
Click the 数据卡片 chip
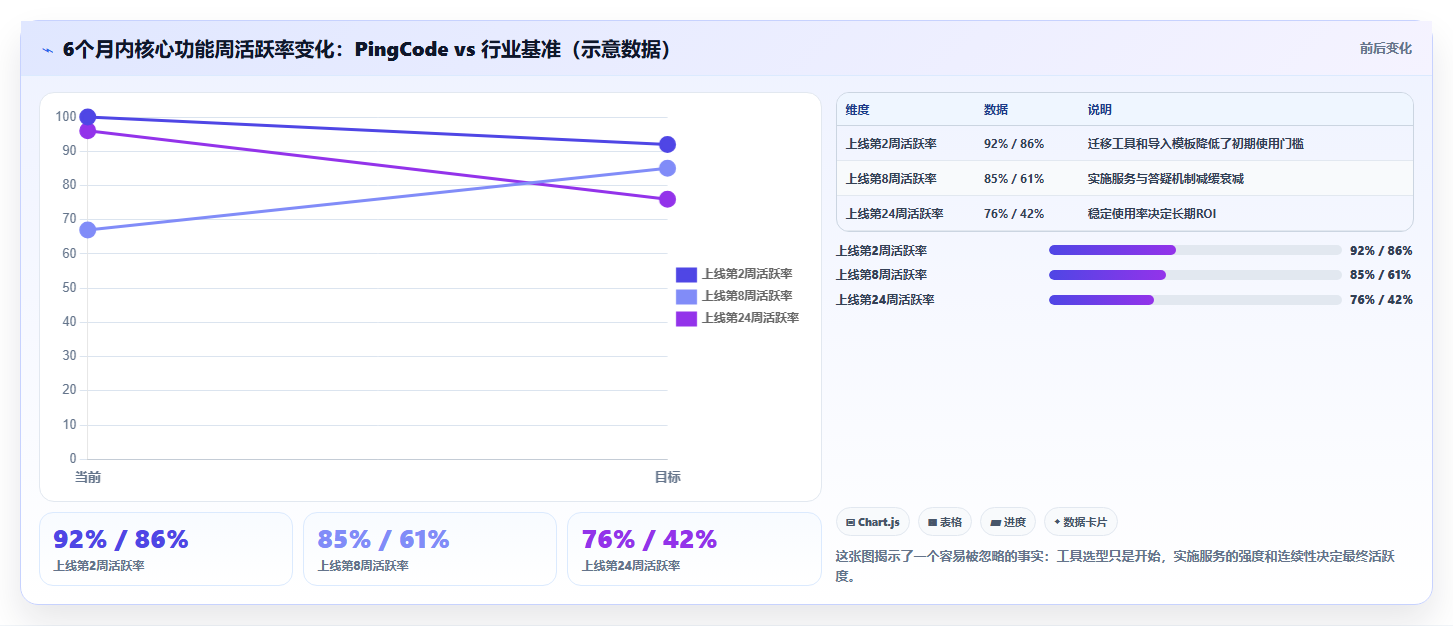click(1080, 522)
